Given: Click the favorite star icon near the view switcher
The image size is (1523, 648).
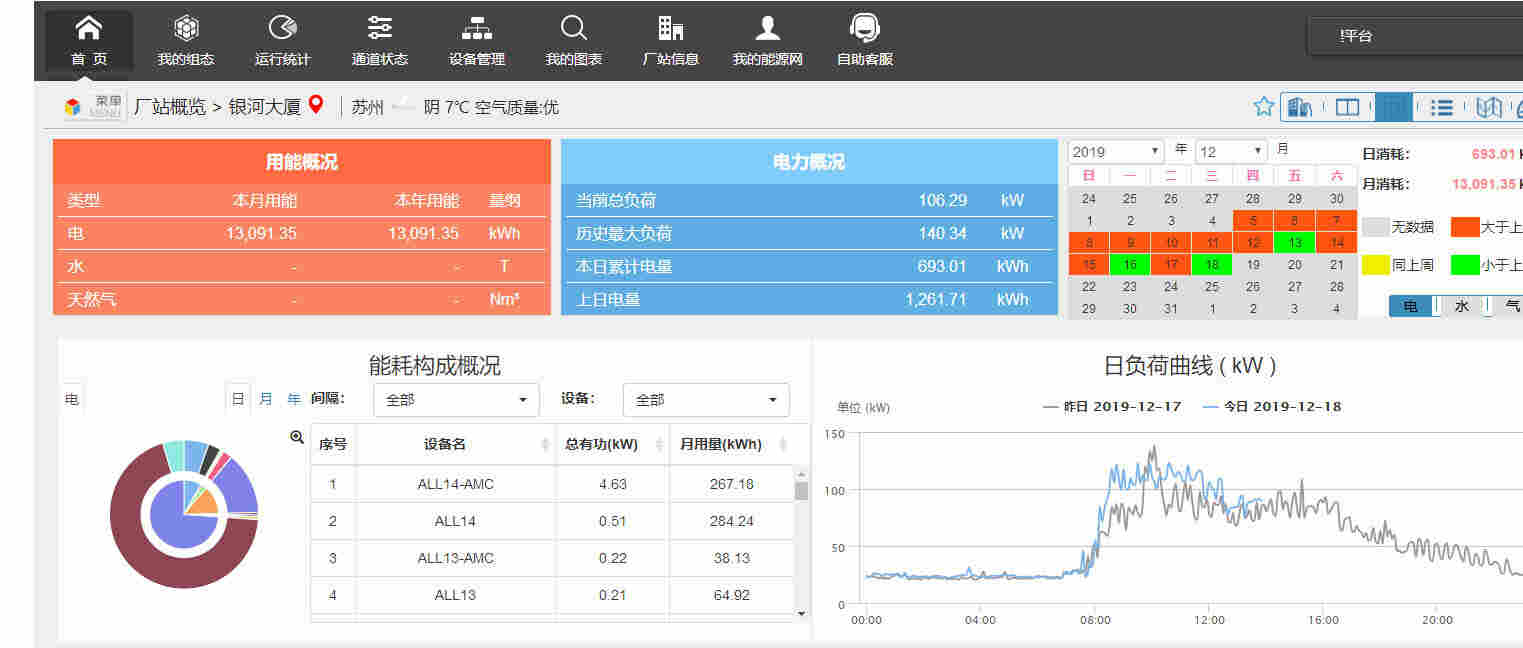Looking at the screenshot, I should point(1263,106).
